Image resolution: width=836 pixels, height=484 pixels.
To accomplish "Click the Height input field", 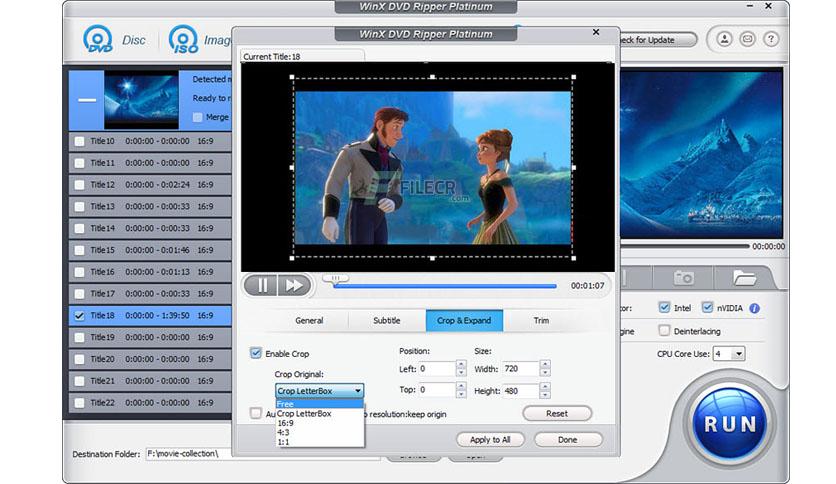I will 520,391.
